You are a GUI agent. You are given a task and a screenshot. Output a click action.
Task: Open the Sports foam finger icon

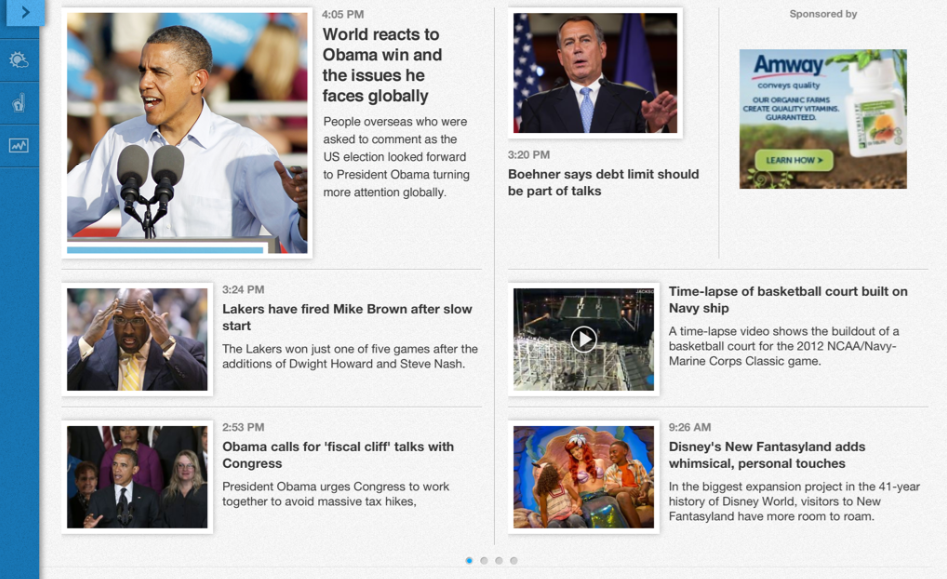coord(19,102)
